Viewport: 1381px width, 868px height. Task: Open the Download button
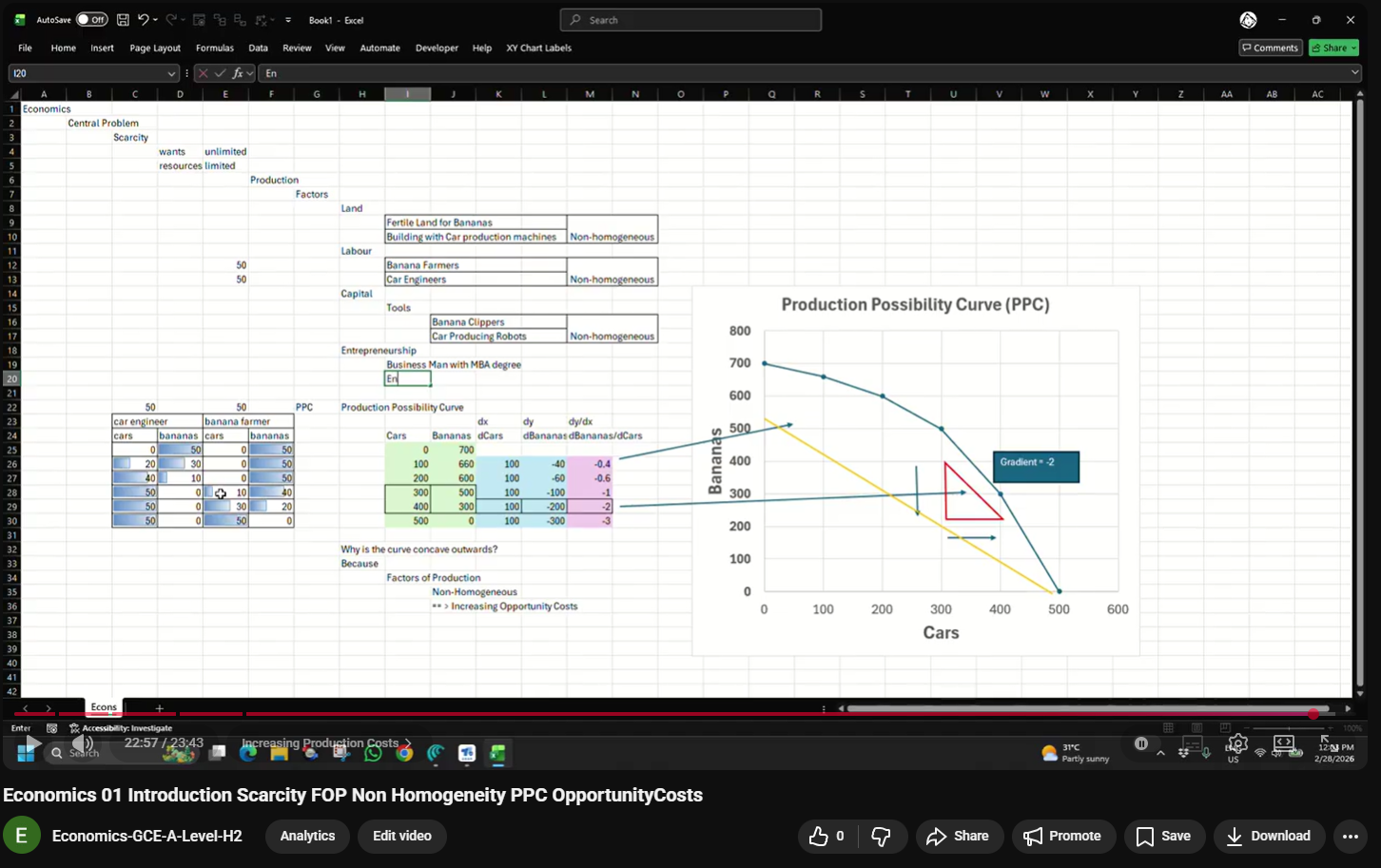[1269, 836]
